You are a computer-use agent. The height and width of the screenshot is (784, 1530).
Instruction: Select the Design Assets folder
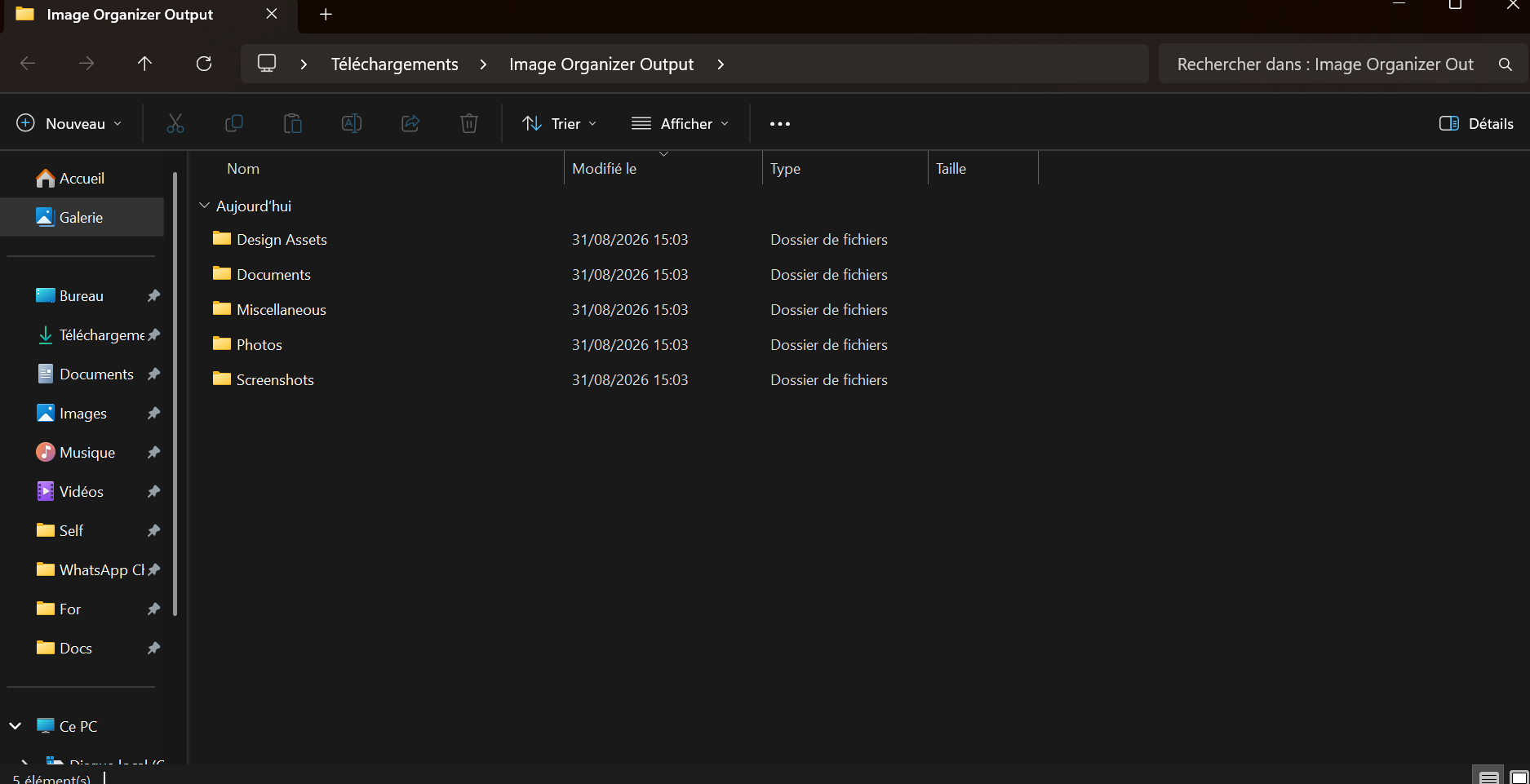tap(282, 239)
